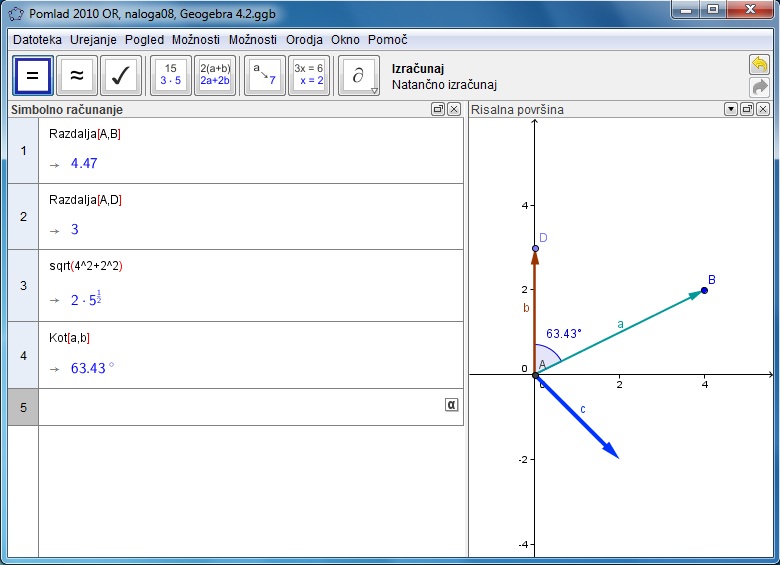The width and height of the screenshot is (780, 565).
Task: Click the Undo arrow icon
Action: [x=759, y=65]
